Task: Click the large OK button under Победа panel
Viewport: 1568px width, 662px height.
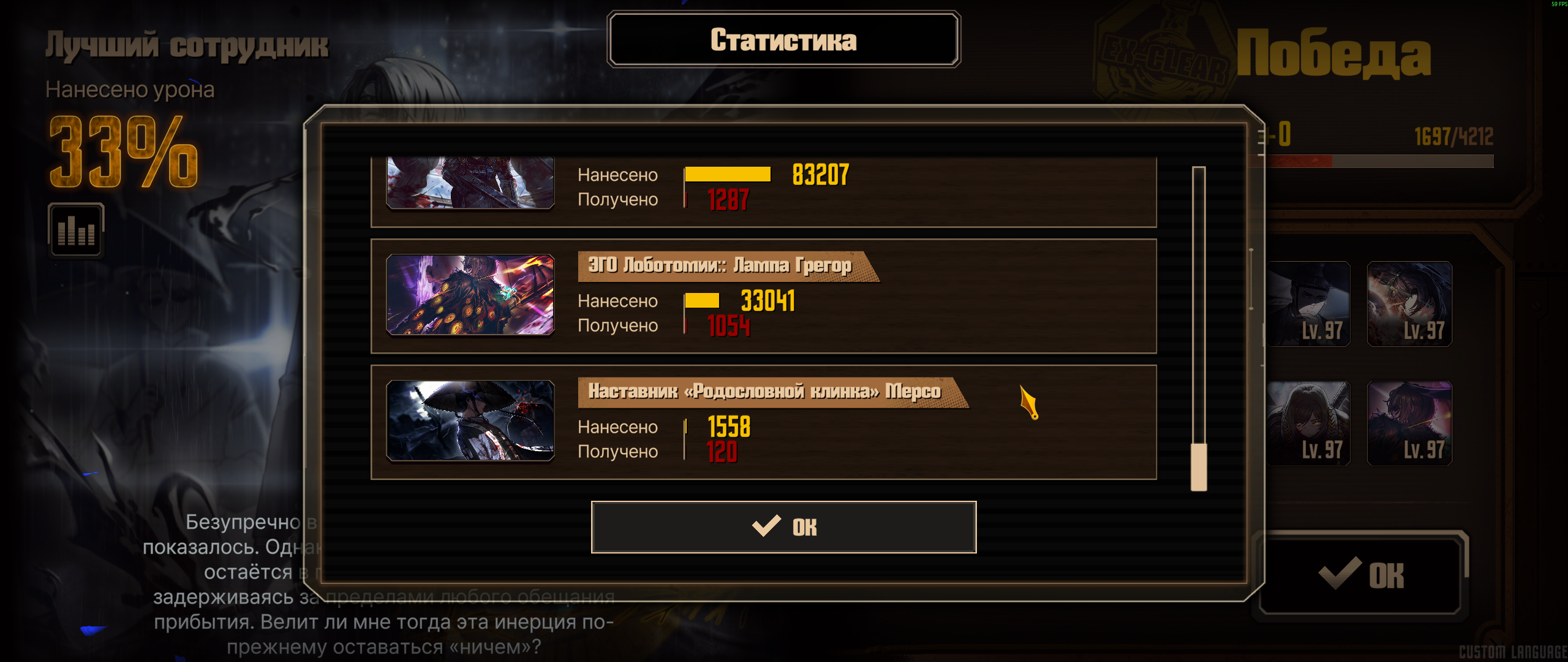Action: point(1361,574)
